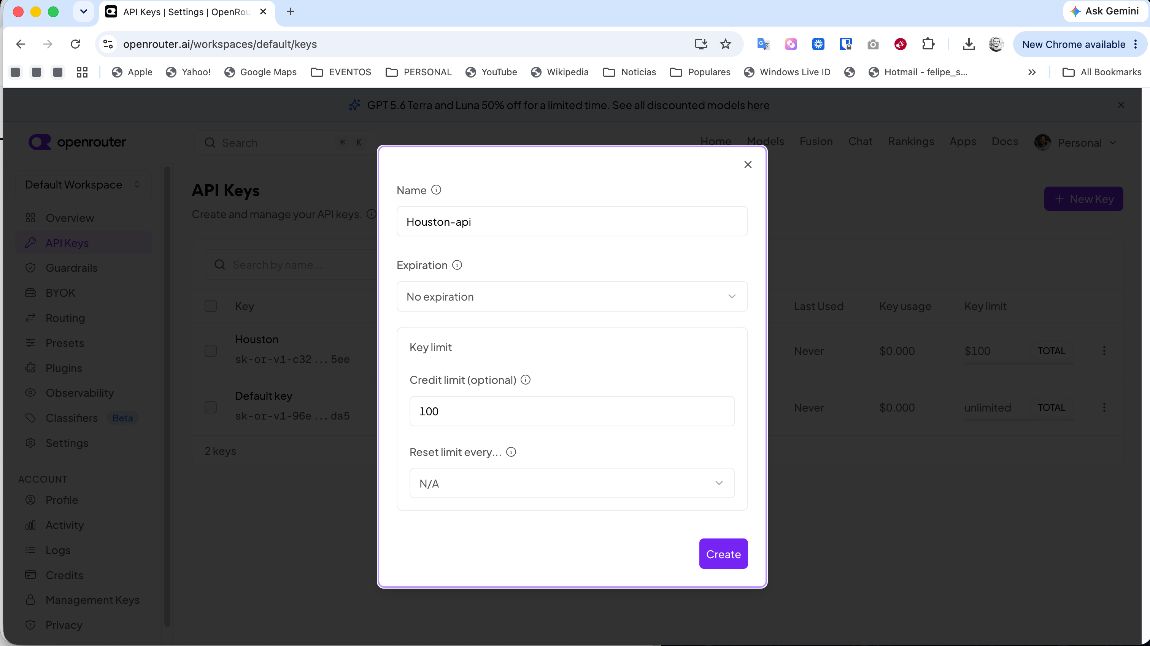
Task: Go back in browser history
Action: tap(21, 44)
